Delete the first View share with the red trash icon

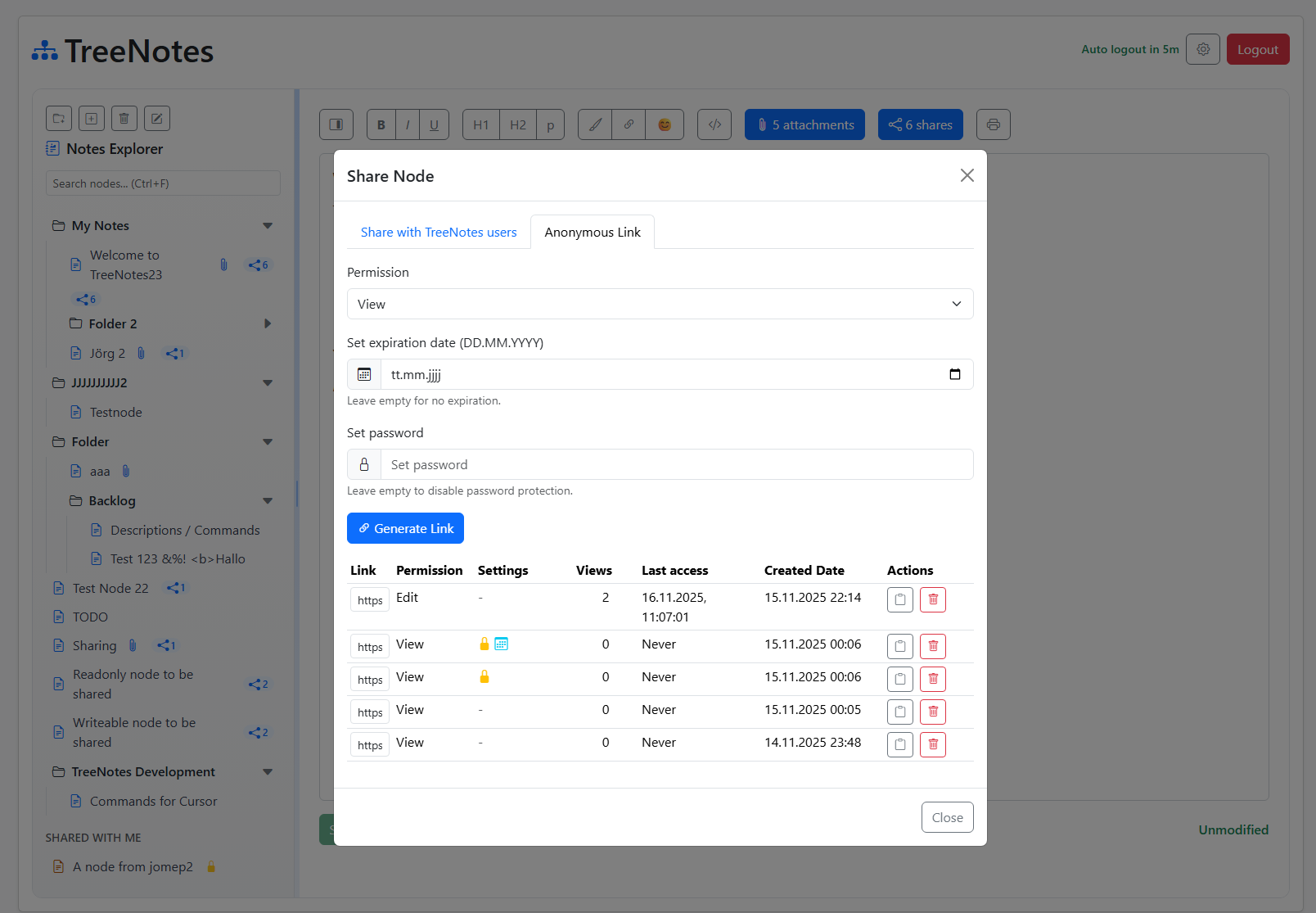[932, 646]
